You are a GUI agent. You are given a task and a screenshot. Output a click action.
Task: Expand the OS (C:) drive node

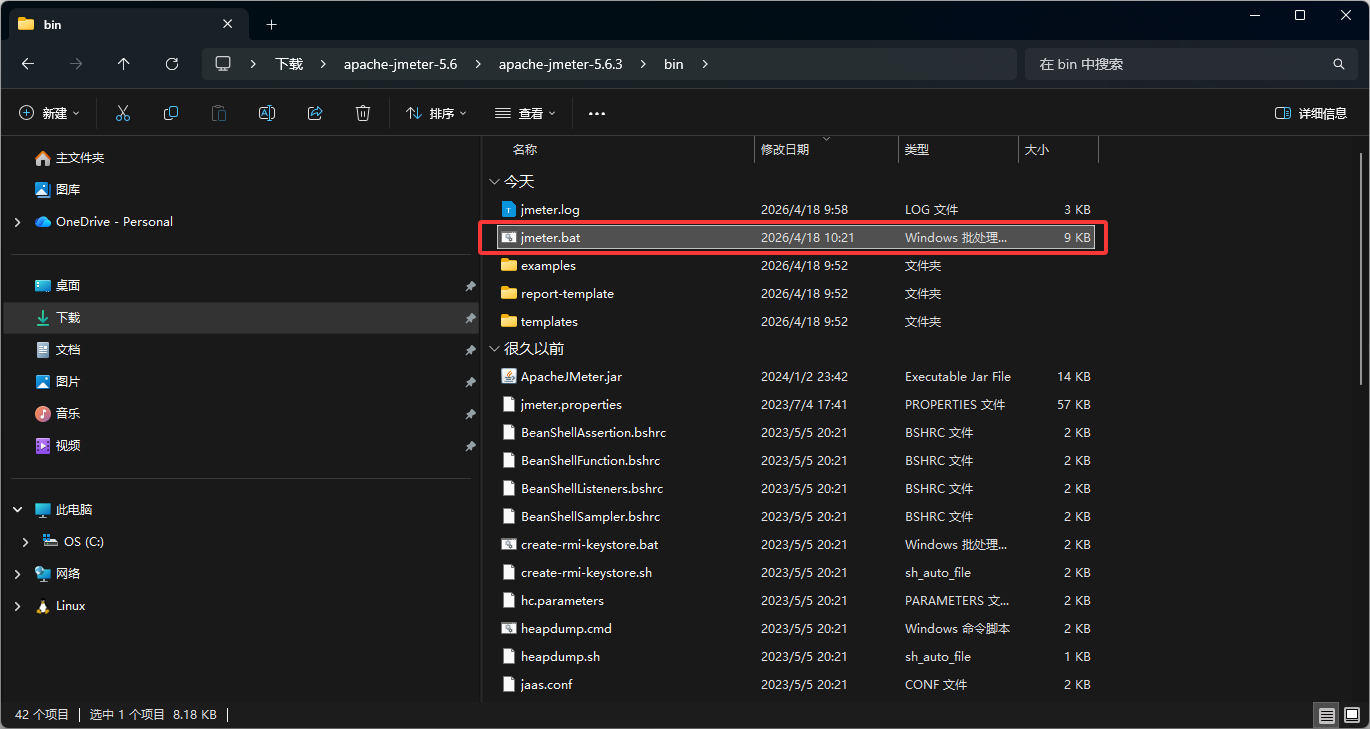[x=26, y=542]
